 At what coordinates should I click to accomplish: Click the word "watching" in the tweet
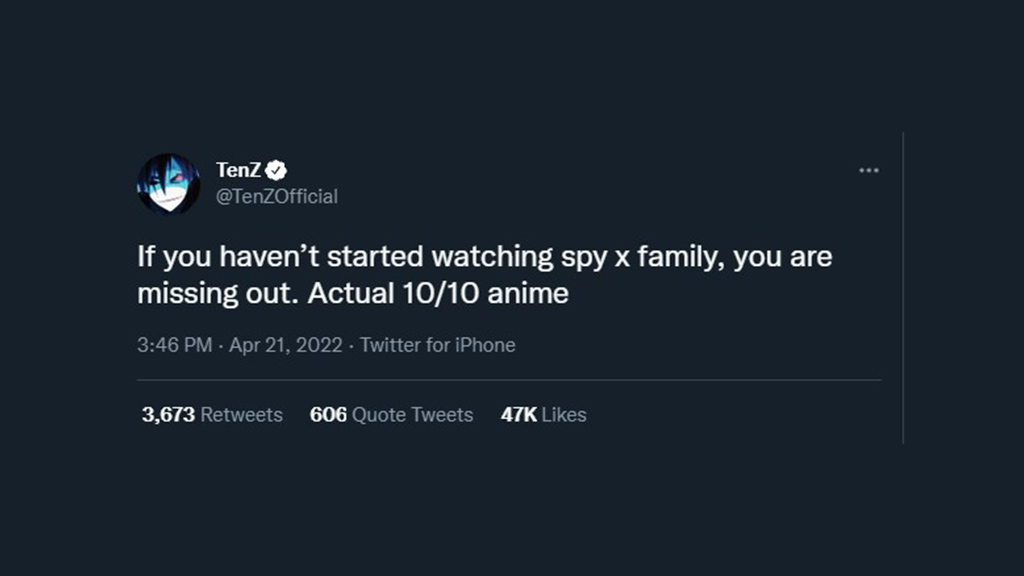coord(491,257)
